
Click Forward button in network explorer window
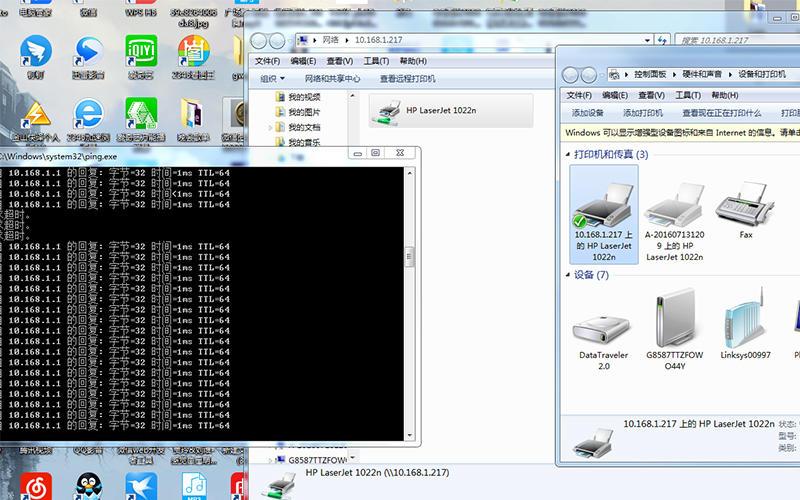[277, 40]
